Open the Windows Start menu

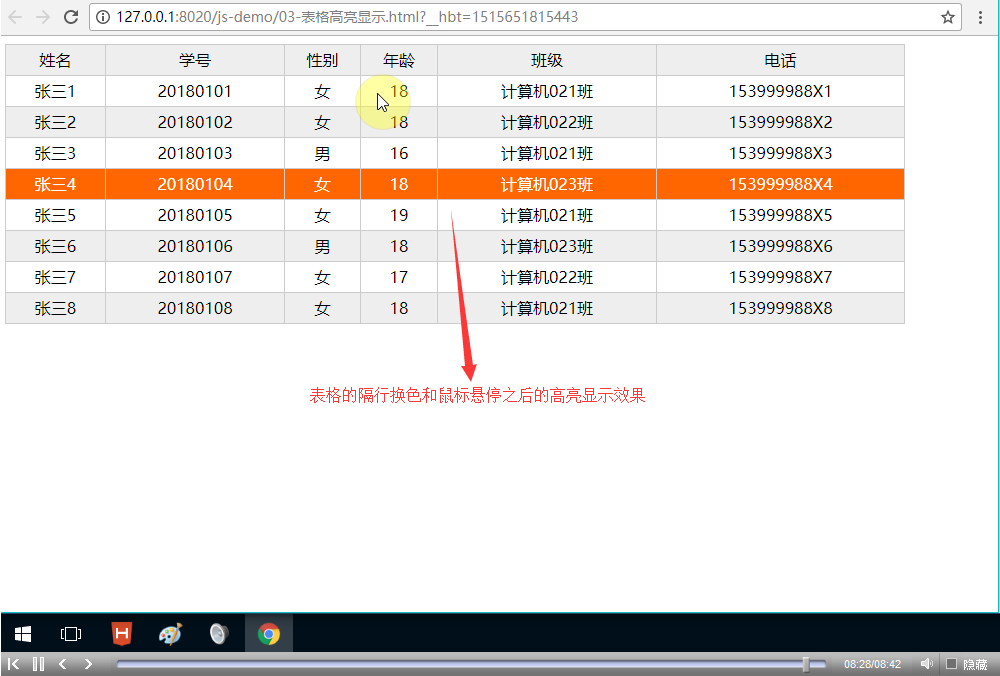[22, 634]
